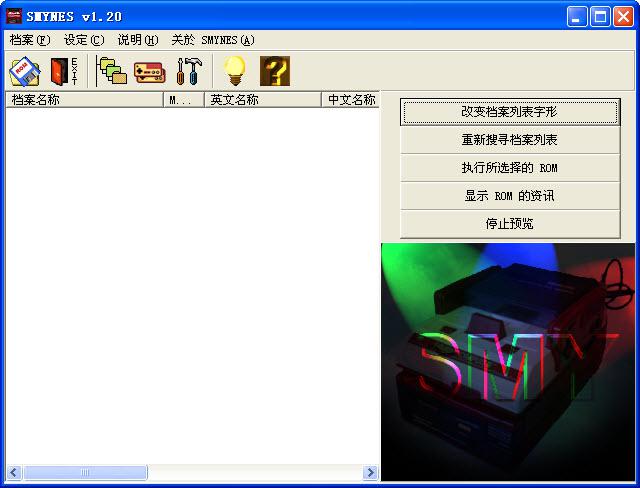Viewport: 640px width, 488px height.
Task: Sort list by 档案名称 column header
Action: [84, 100]
